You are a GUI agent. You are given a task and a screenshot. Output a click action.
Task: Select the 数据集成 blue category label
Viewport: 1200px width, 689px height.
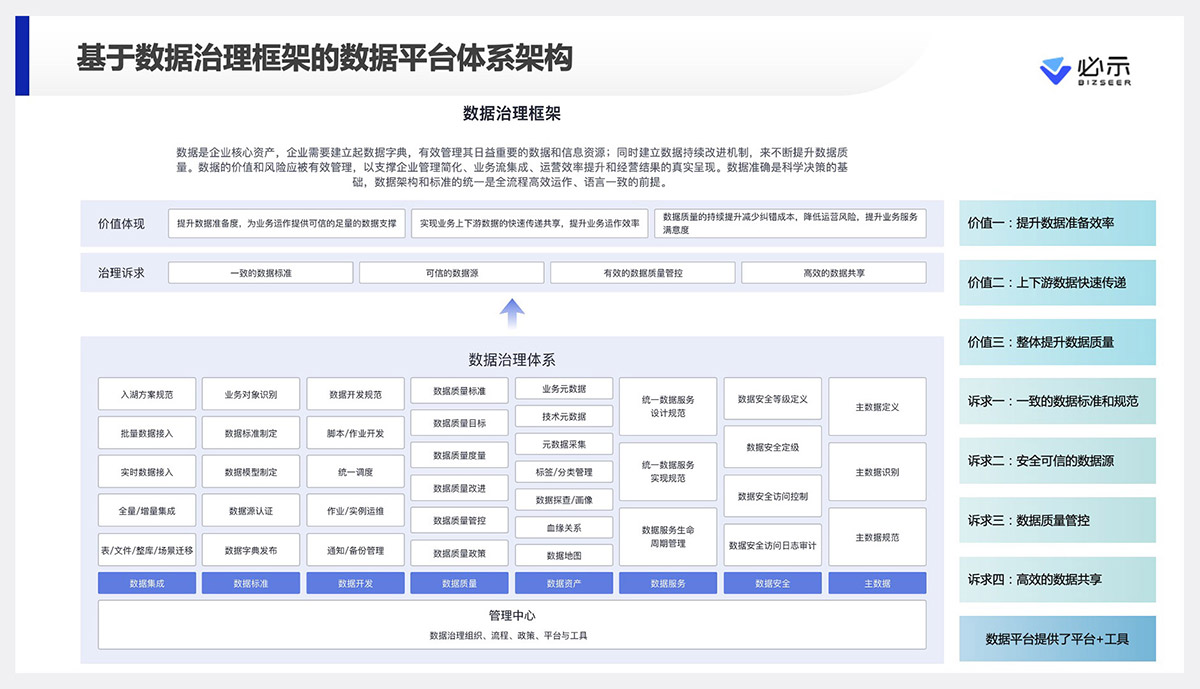pyautogui.click(x=147, y=583)
